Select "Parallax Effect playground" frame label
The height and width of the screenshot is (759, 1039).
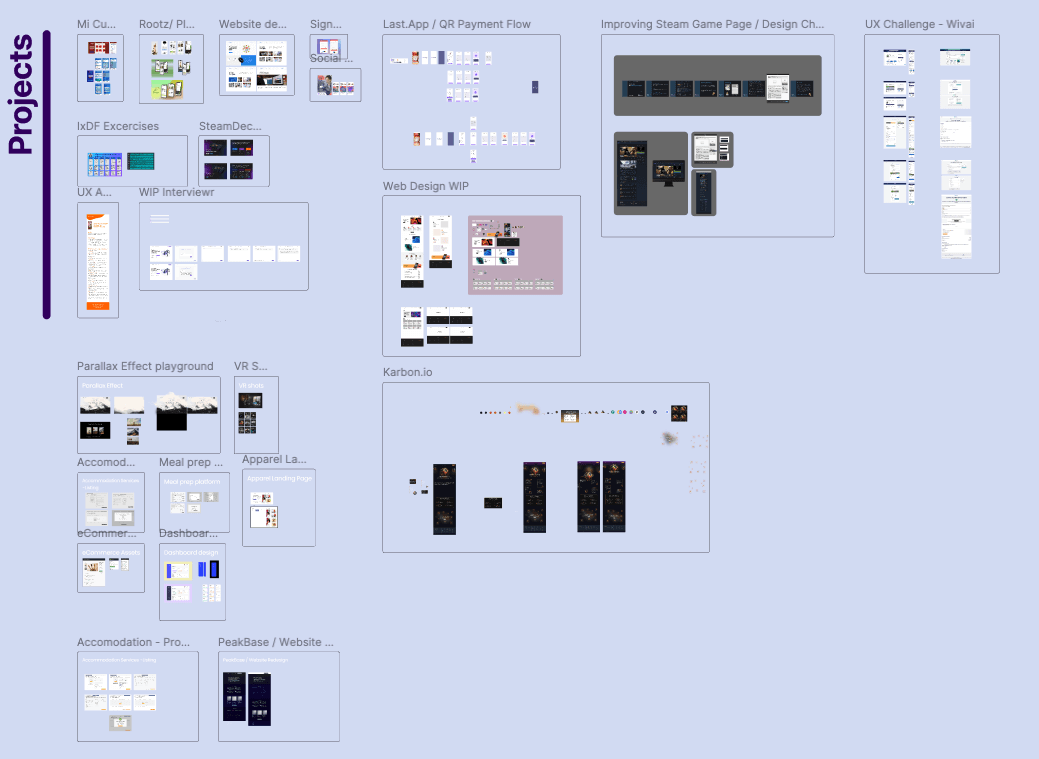[x=145, y=366]
